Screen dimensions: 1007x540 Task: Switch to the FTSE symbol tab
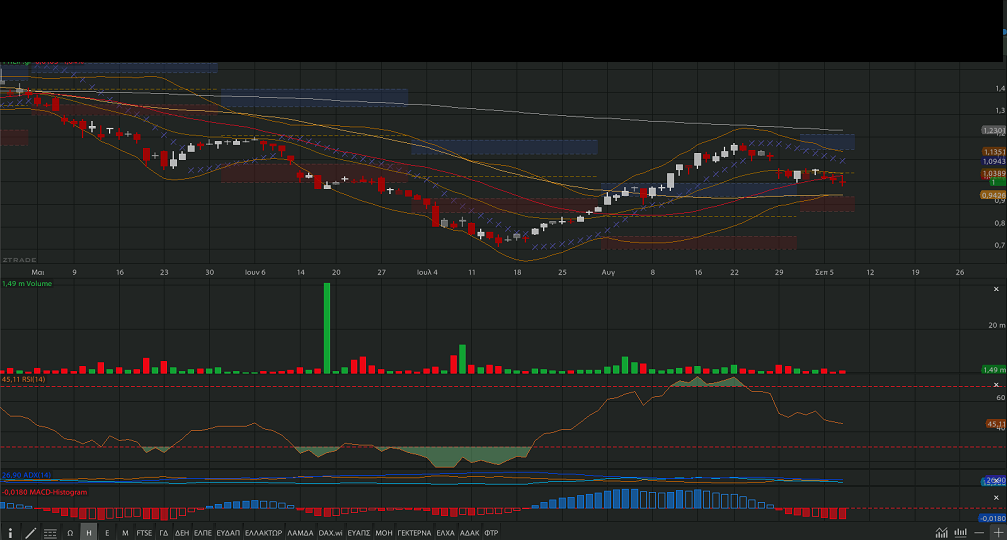click(144, 533)
